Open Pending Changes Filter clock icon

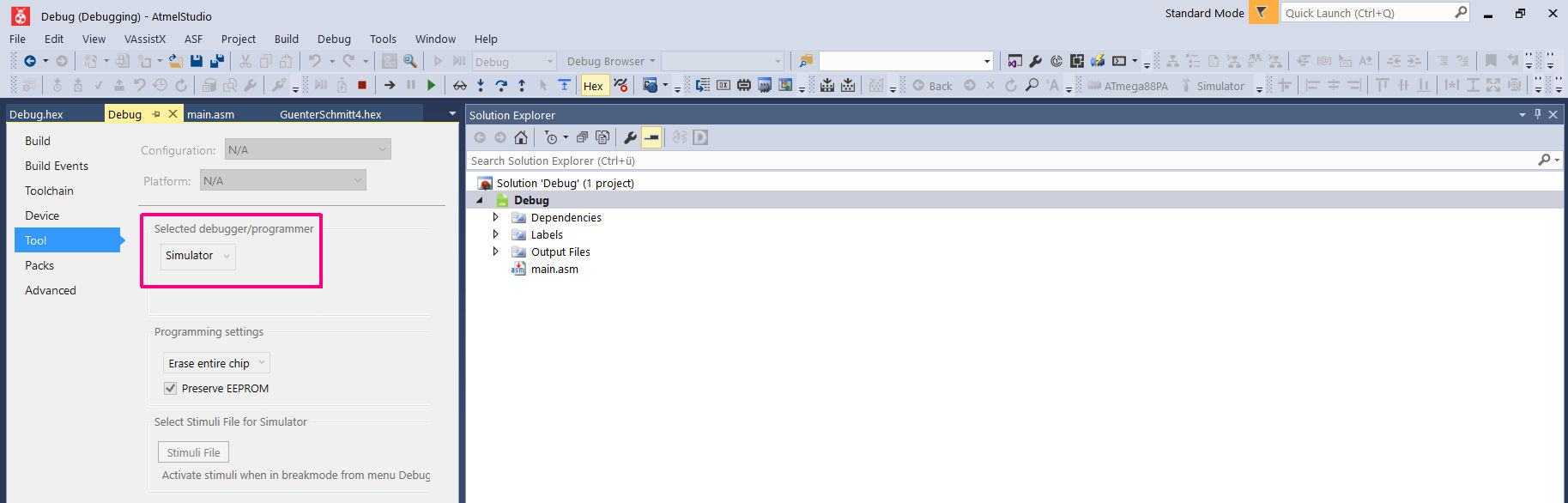point(551,137)
